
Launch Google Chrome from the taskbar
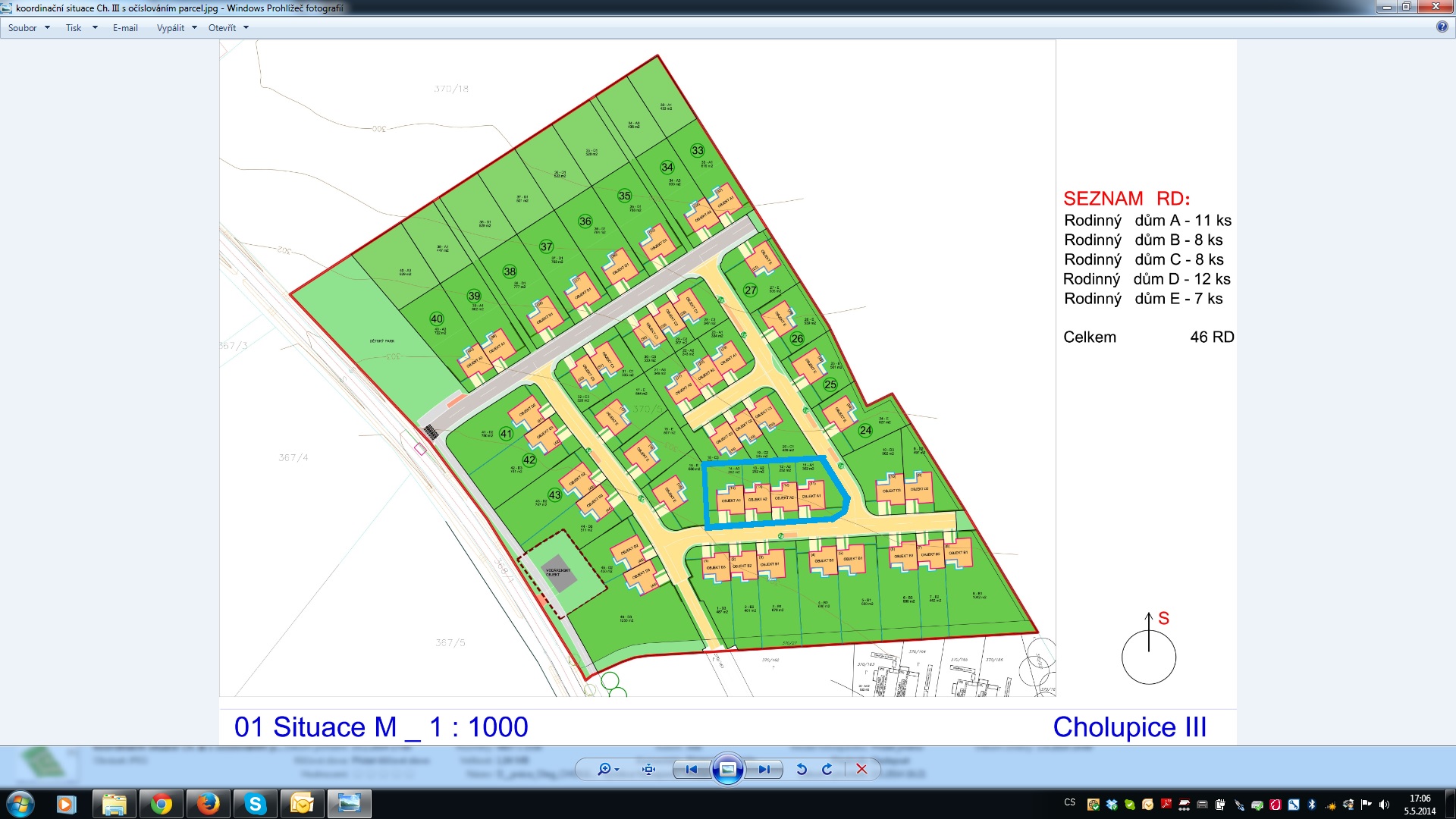click(x=161, y=803)
